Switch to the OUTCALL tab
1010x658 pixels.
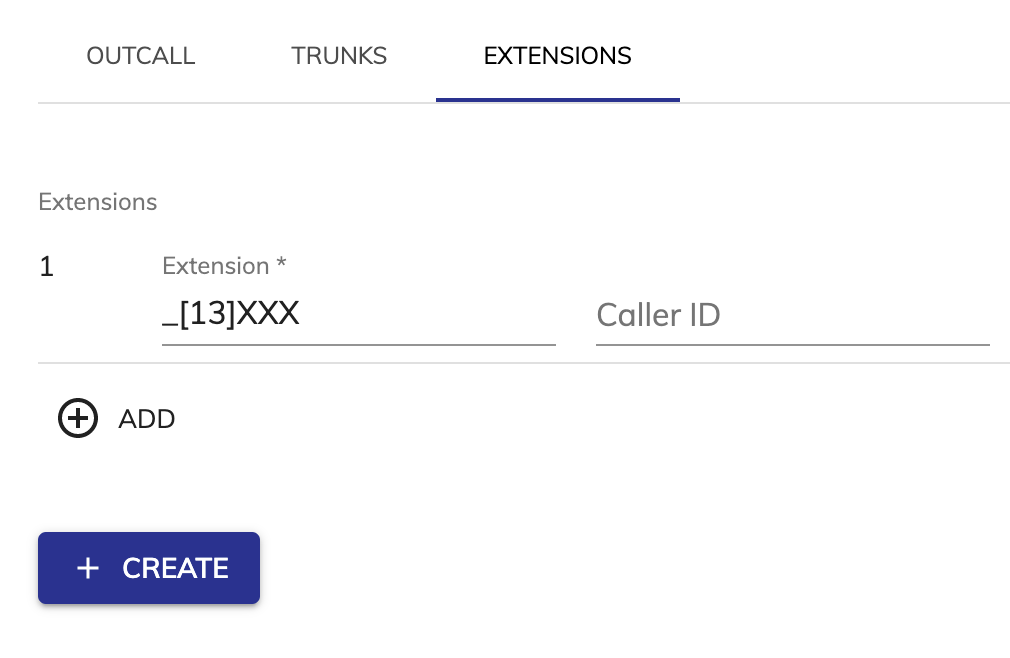point(140,56)
